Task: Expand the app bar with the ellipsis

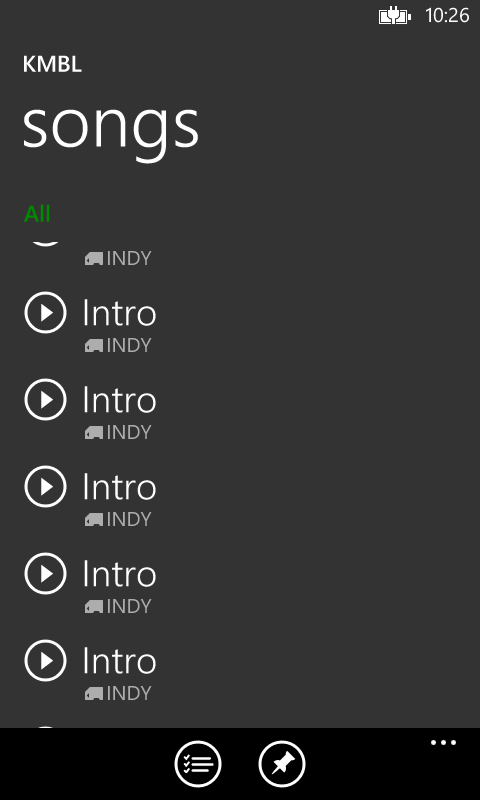Action: [x=443, y=743]
